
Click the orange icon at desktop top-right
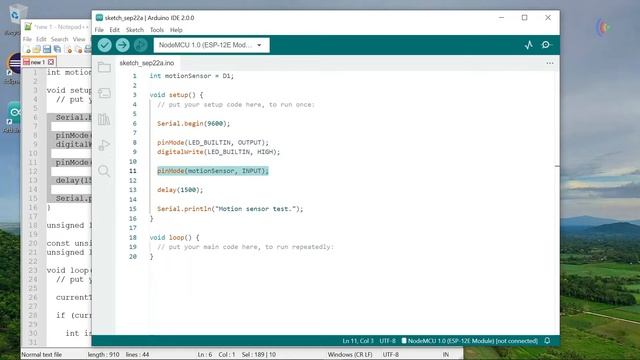[x=604, y=27]
